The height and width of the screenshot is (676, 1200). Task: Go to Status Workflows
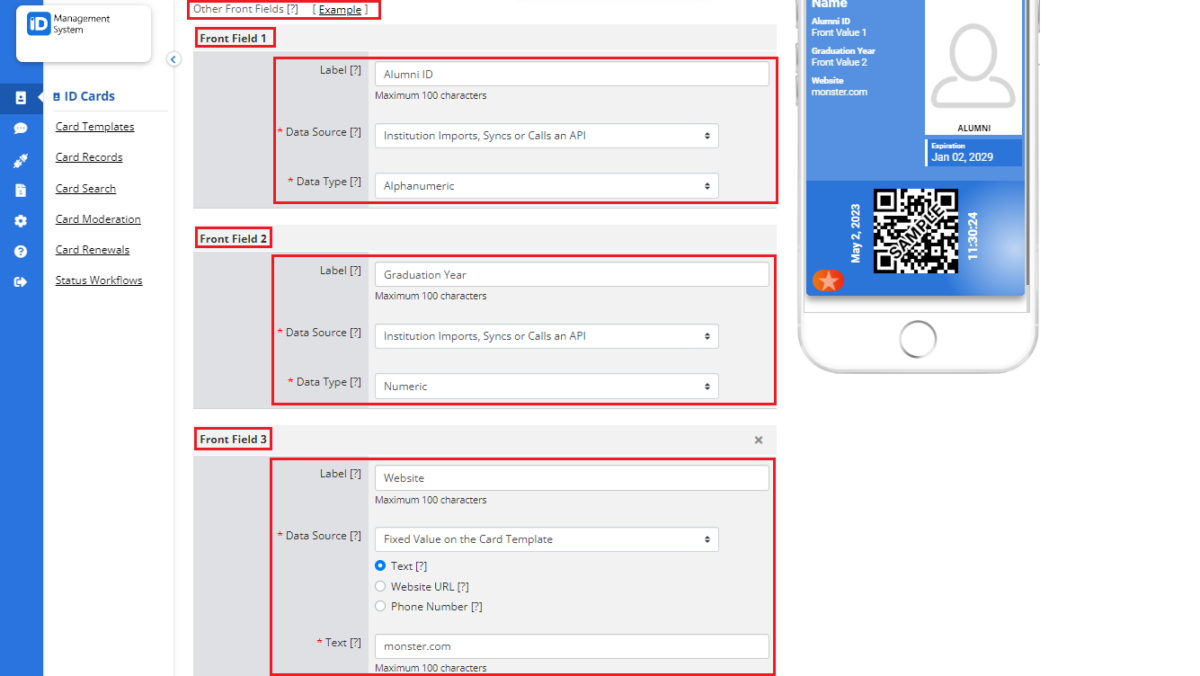(99, 281)
